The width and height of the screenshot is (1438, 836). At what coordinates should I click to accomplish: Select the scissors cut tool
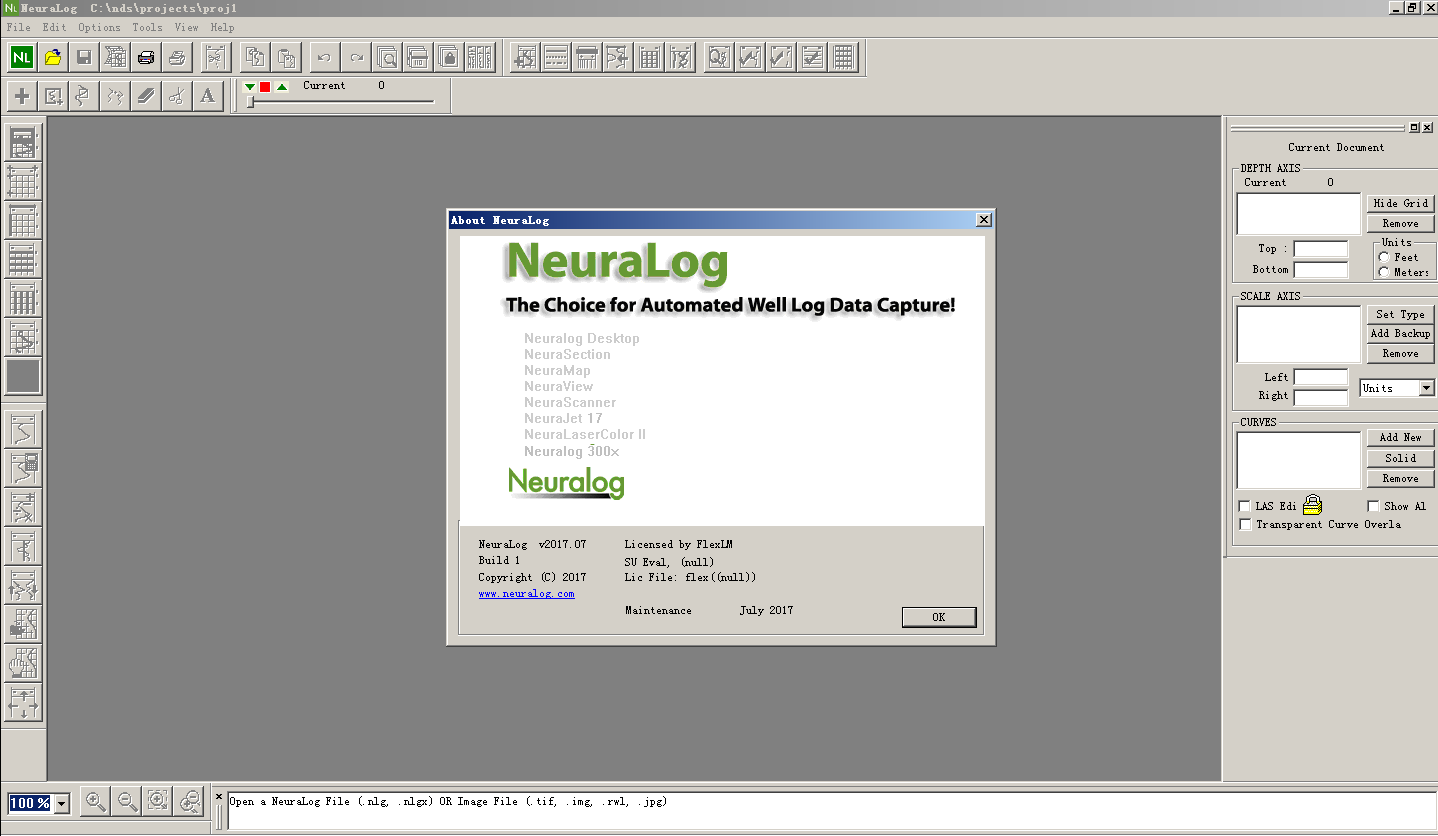(177, 96)
